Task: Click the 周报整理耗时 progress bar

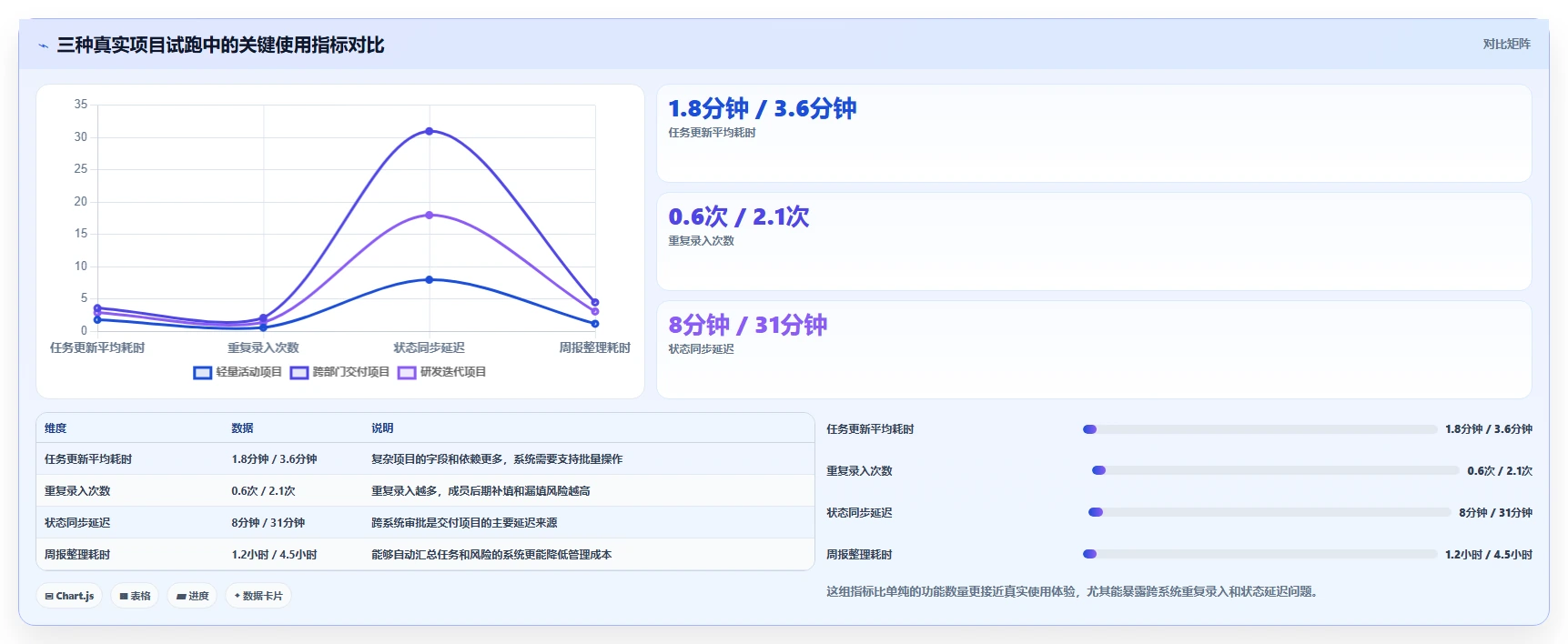Action: click(x=1259, y=554)
